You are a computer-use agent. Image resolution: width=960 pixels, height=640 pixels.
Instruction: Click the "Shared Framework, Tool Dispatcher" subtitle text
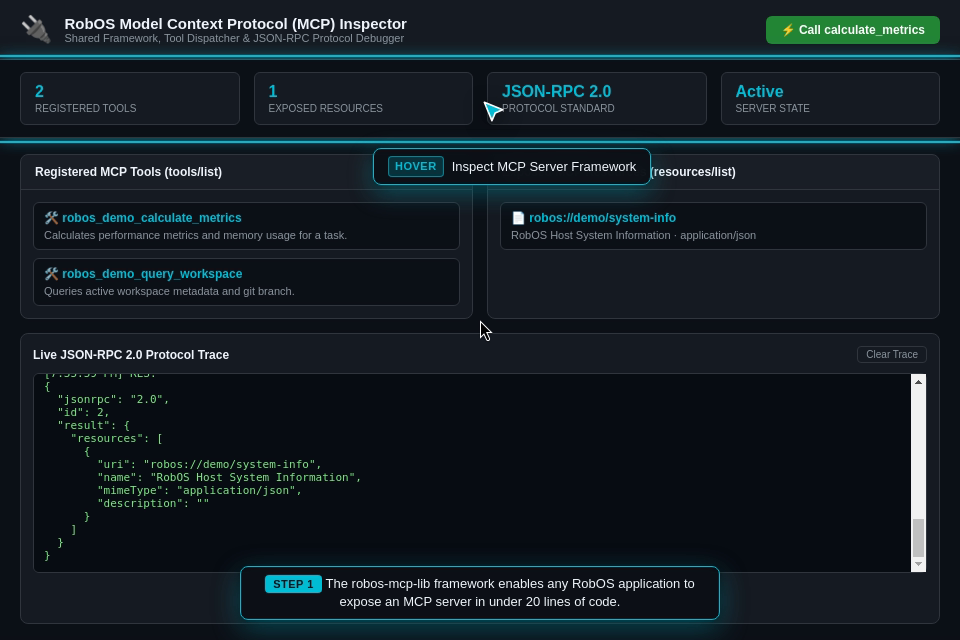[x=234, y=39]
